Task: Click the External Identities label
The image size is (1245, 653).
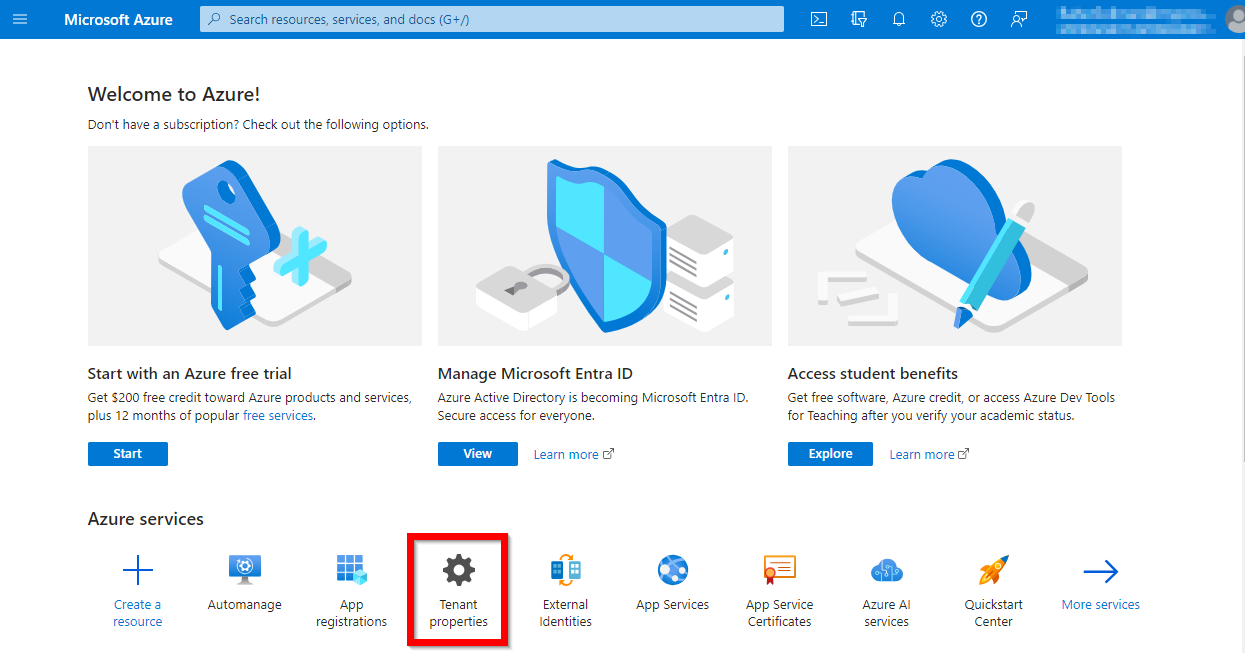Action: pos(566,613)
